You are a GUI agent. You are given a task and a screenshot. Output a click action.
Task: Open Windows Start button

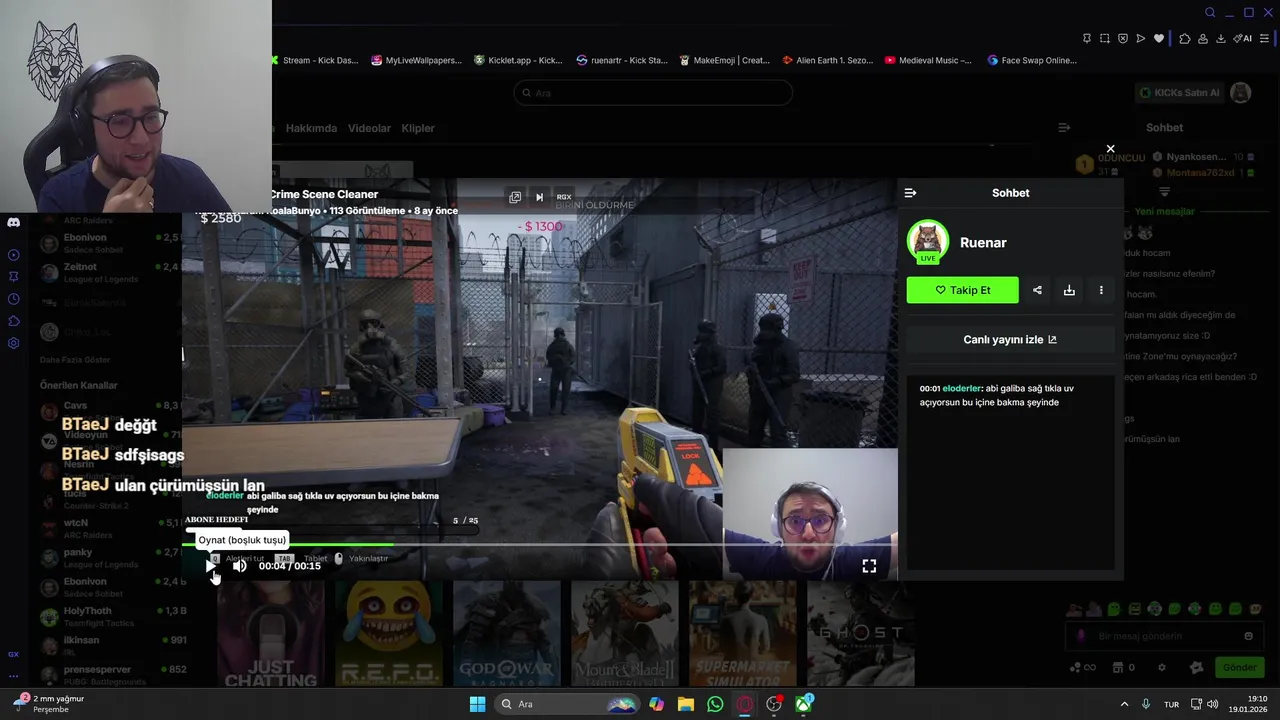click(x=477, y=704)
